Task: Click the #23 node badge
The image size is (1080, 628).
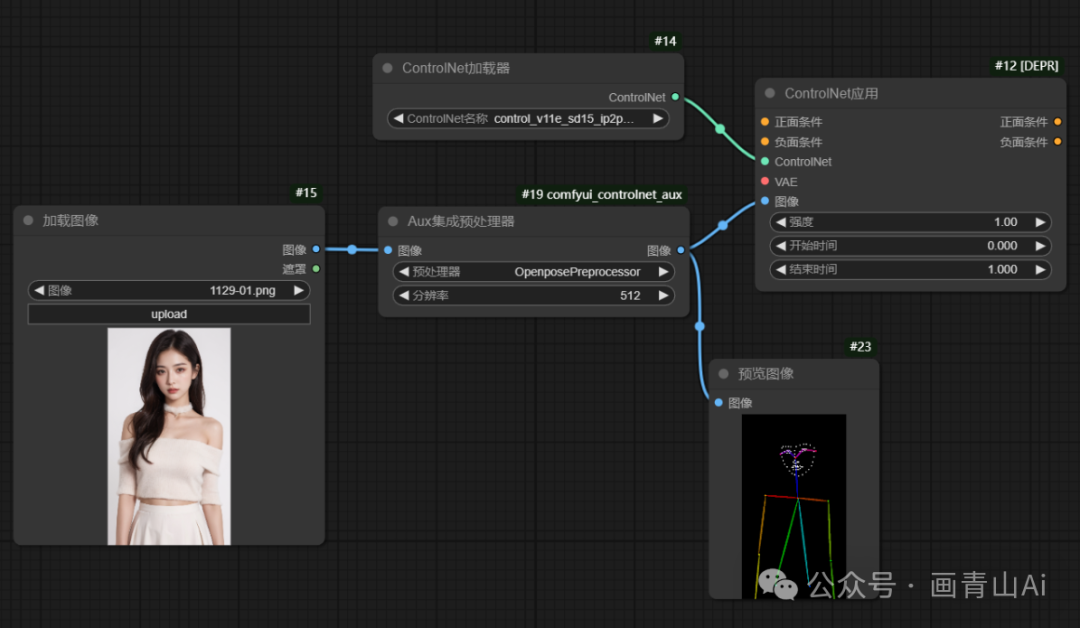Action: (860, 346)
